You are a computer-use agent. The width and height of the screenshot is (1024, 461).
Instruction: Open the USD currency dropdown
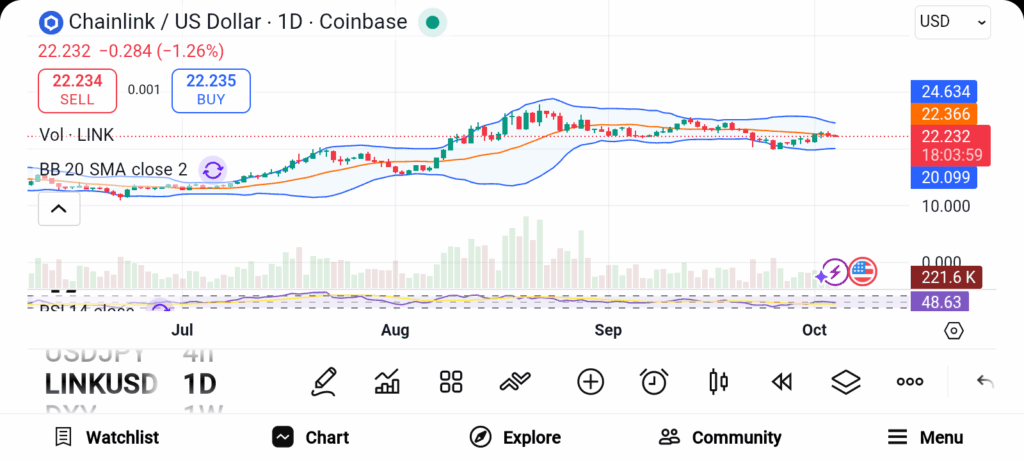click(x=952, y=21)
